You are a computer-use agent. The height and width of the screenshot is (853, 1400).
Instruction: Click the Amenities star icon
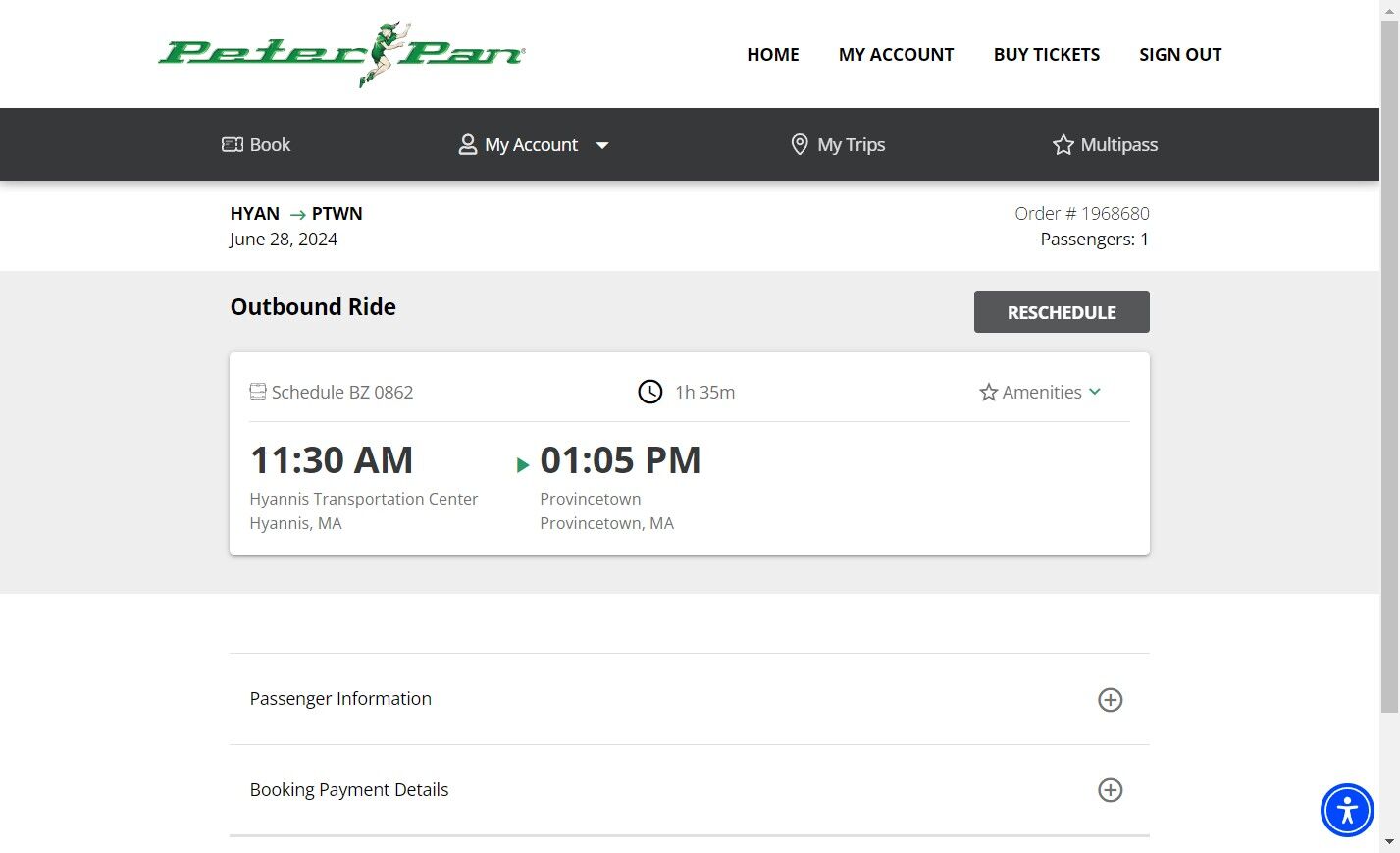pos(988,393)
